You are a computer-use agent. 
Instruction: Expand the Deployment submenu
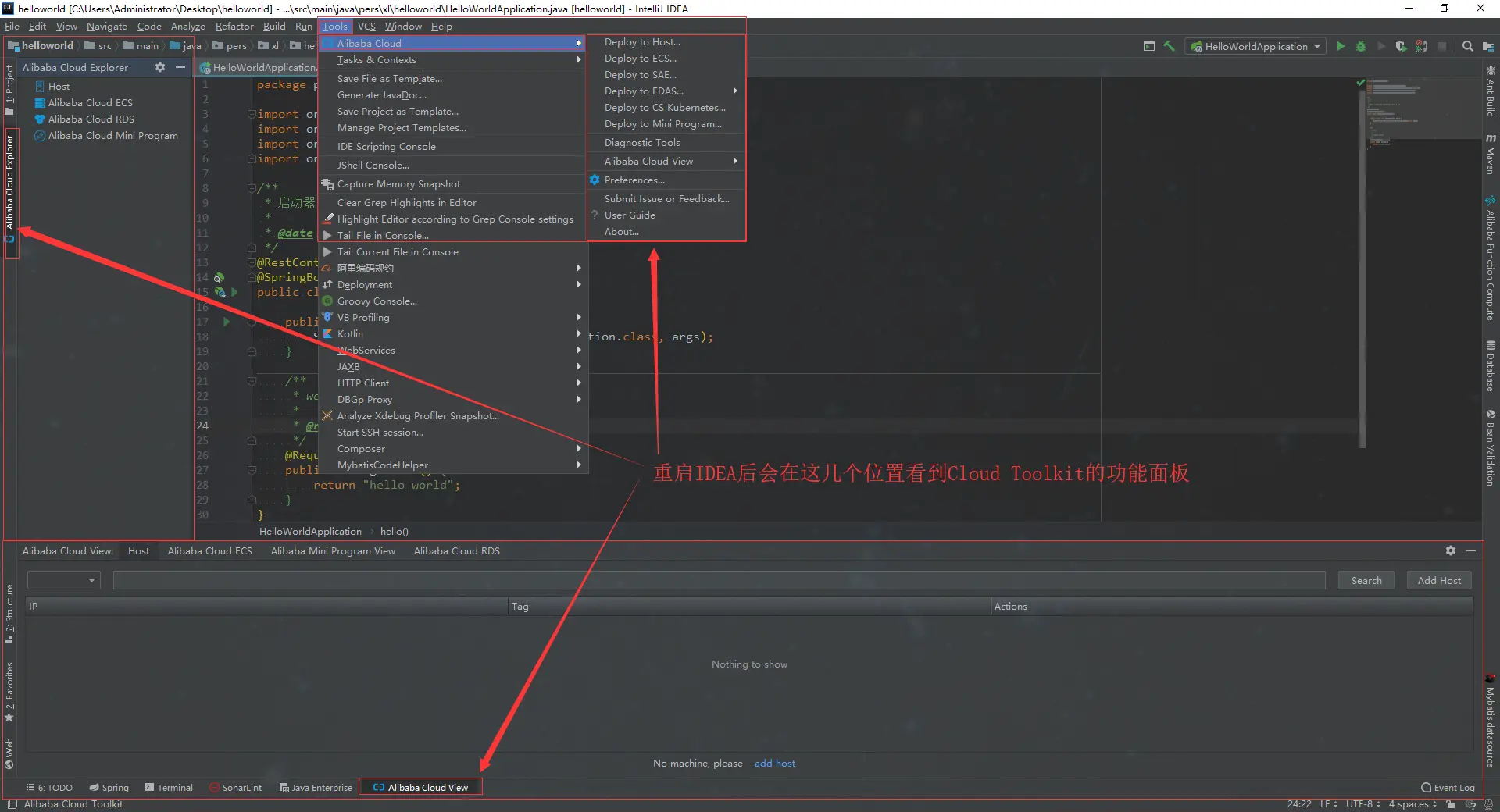point(453,285)
